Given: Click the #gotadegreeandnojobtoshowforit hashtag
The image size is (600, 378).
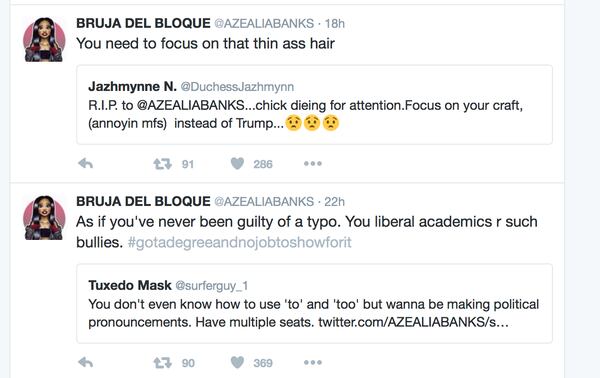Looking at the screenshot, I should tap(240, 243).
